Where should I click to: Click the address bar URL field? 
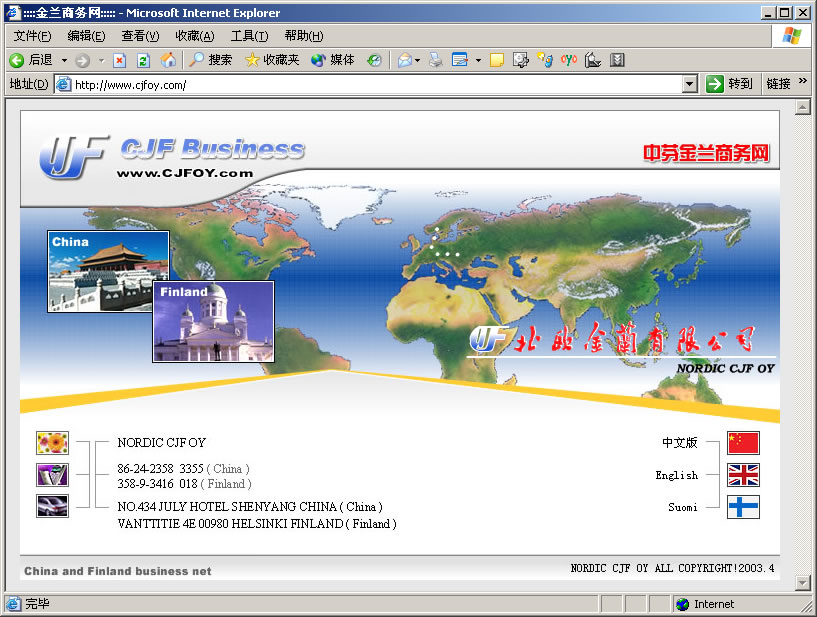coord(369,84)
